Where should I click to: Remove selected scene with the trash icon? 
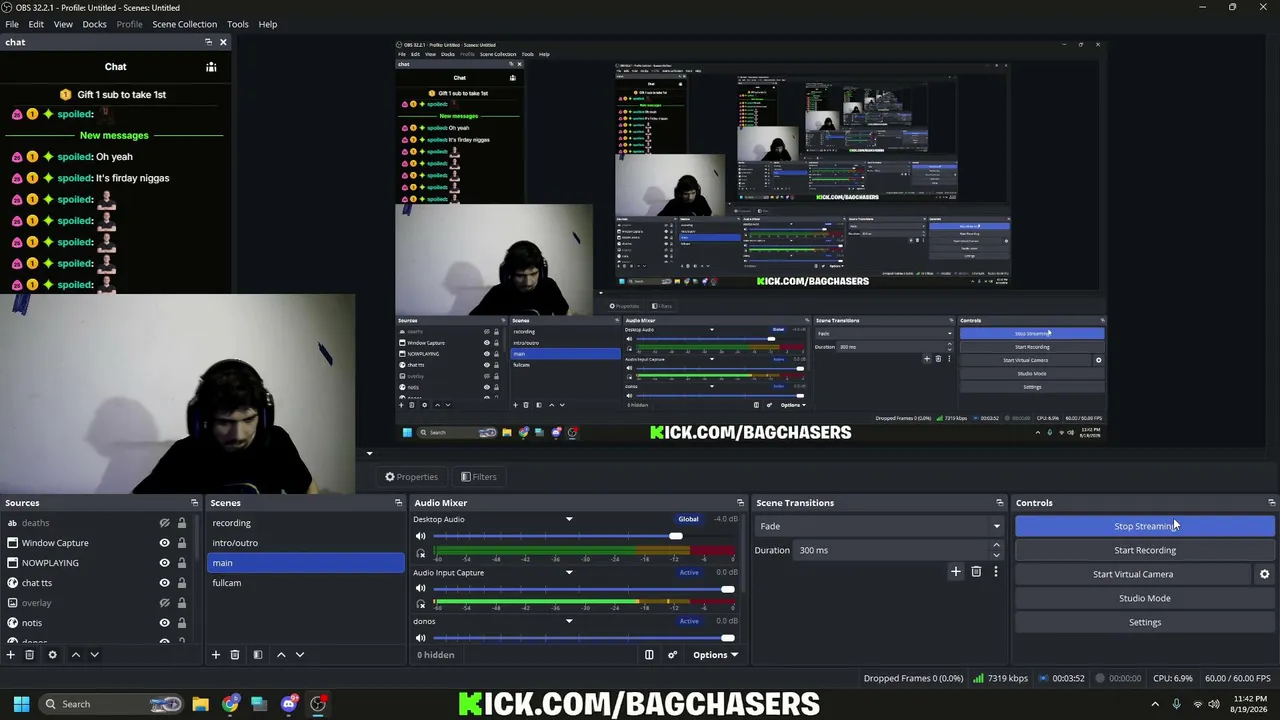[x=235, y=655]
